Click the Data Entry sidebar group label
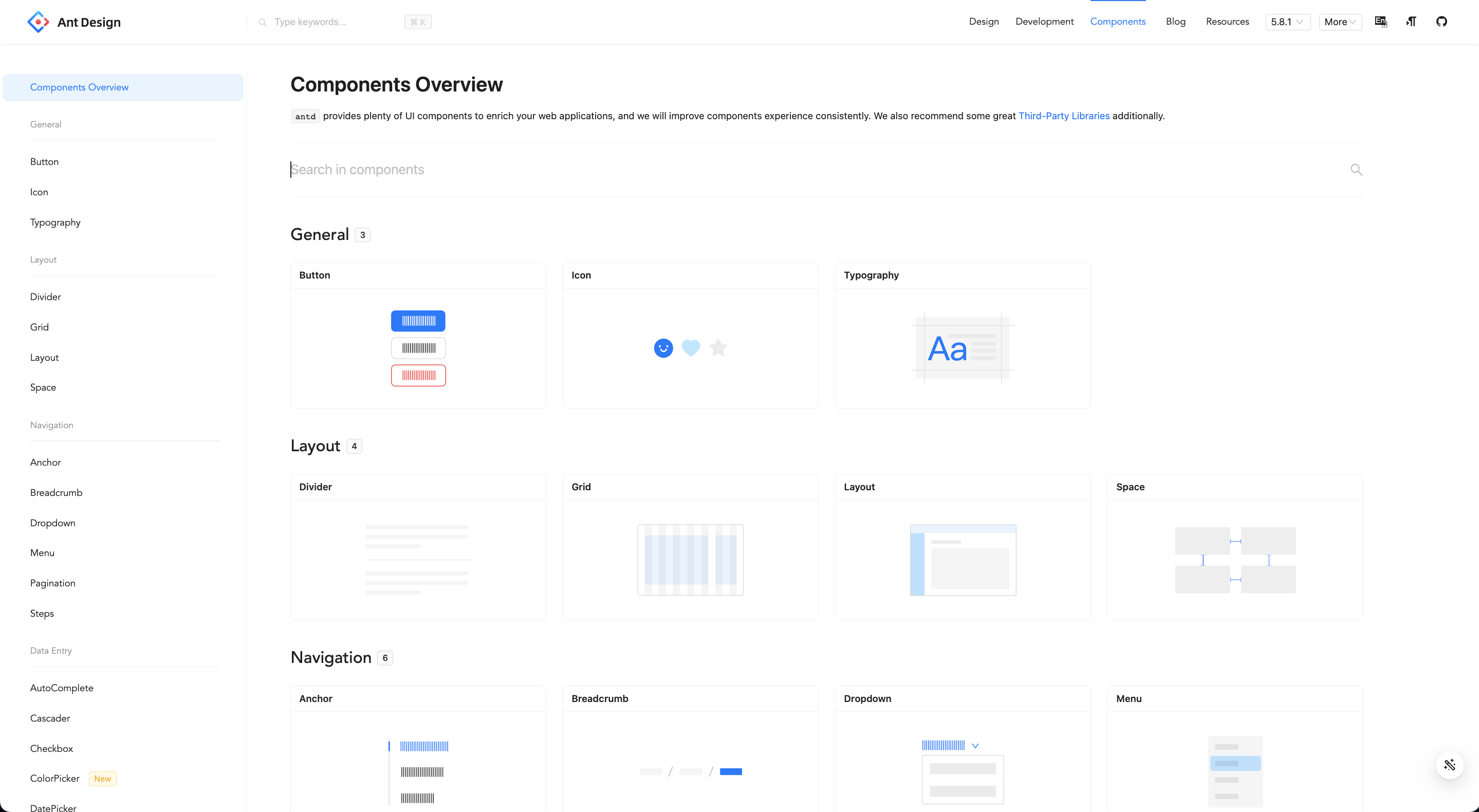 point(51,651)
